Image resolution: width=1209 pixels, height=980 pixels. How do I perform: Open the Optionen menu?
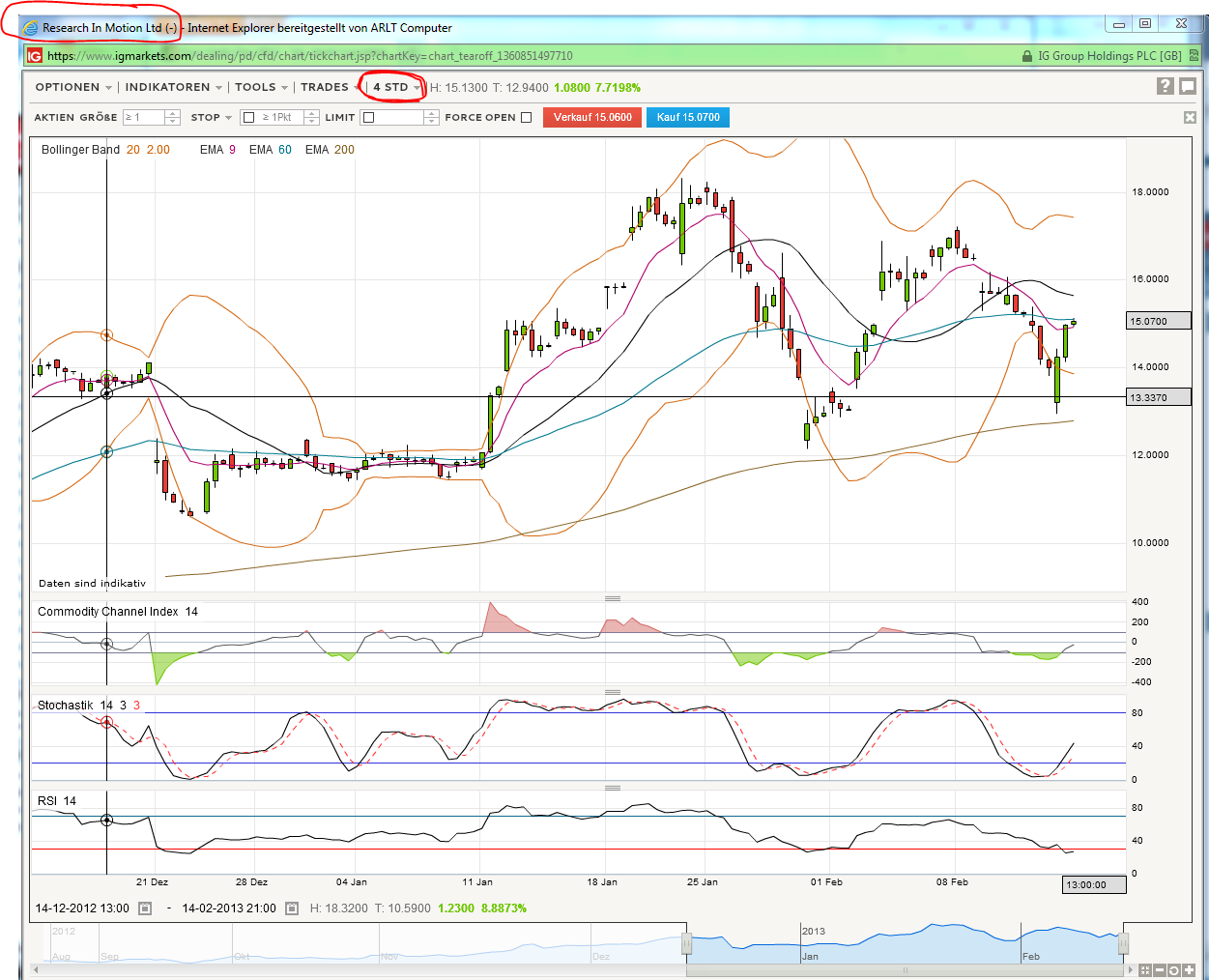coord(73,87)
